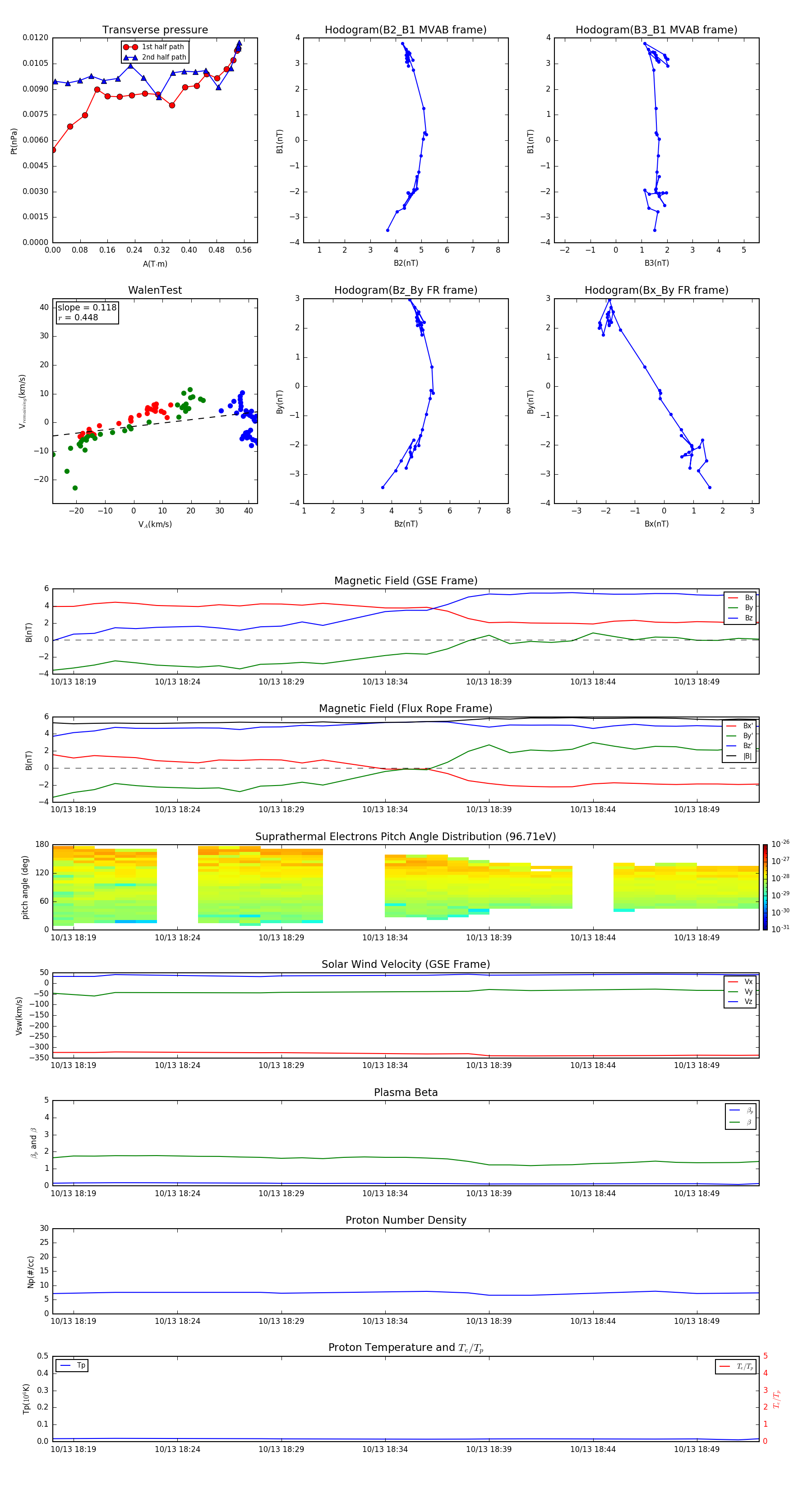Screen dimensions: 812x1489
Task: Select the Vx legend entry
Action: (x=741, y=982)
